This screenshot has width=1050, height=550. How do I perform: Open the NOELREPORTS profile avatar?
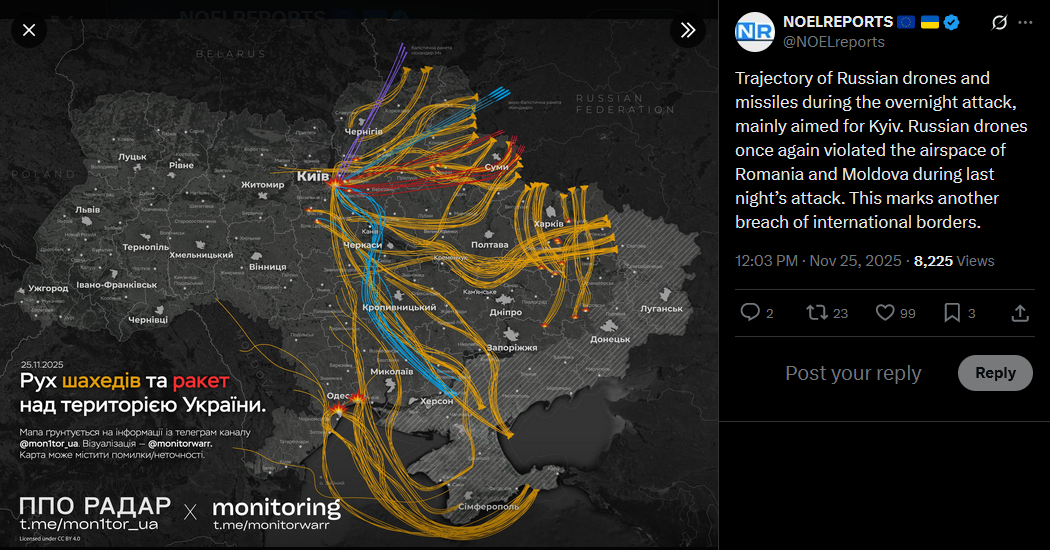click(755, 31)
